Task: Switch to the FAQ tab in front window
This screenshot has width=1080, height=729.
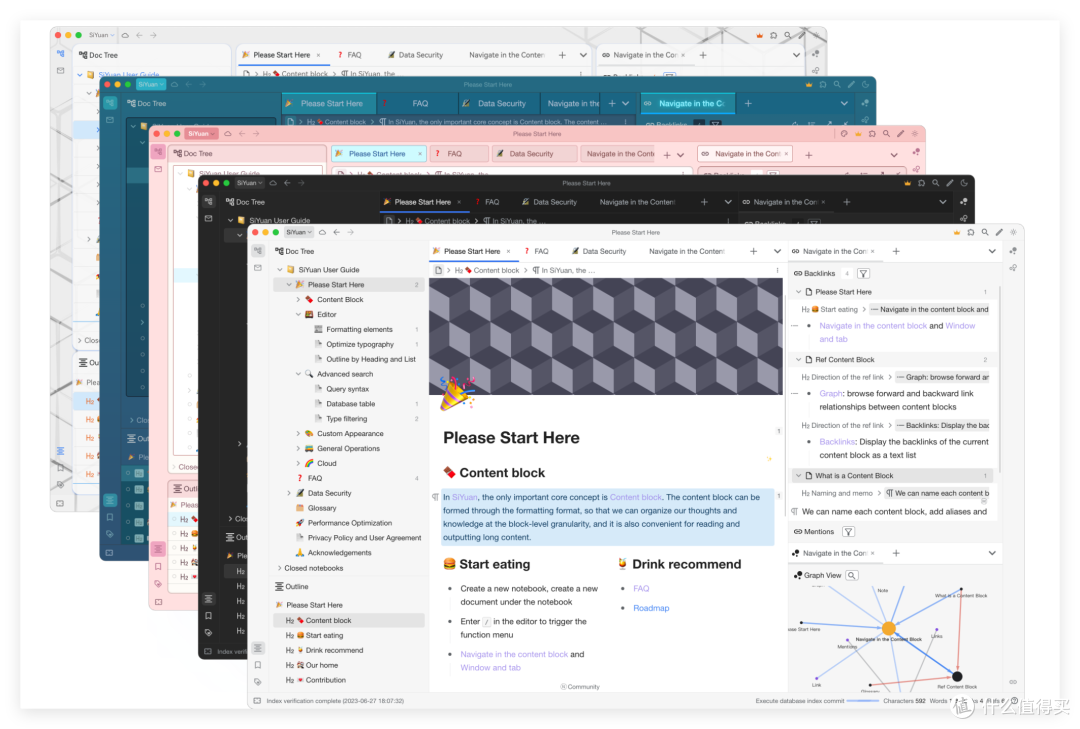Action: (537, 251)
